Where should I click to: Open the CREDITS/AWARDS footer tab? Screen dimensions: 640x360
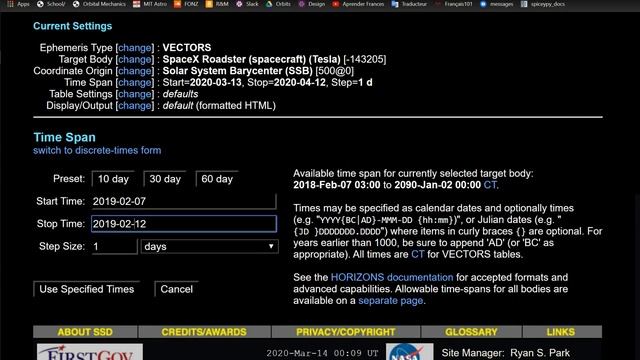point(204,332)
